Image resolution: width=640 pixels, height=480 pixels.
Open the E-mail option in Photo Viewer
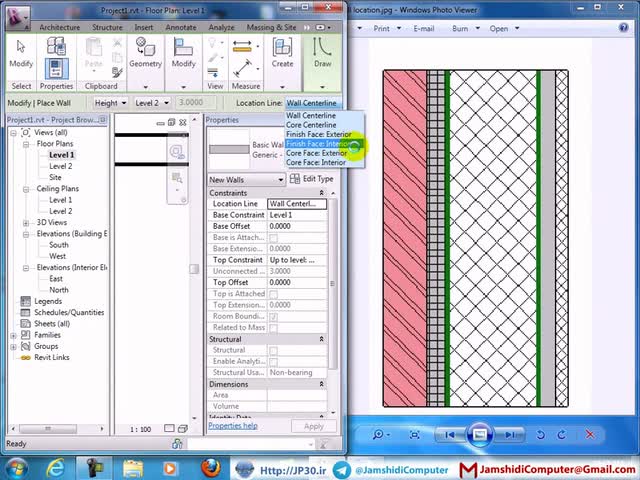click(x=424, y=28)
